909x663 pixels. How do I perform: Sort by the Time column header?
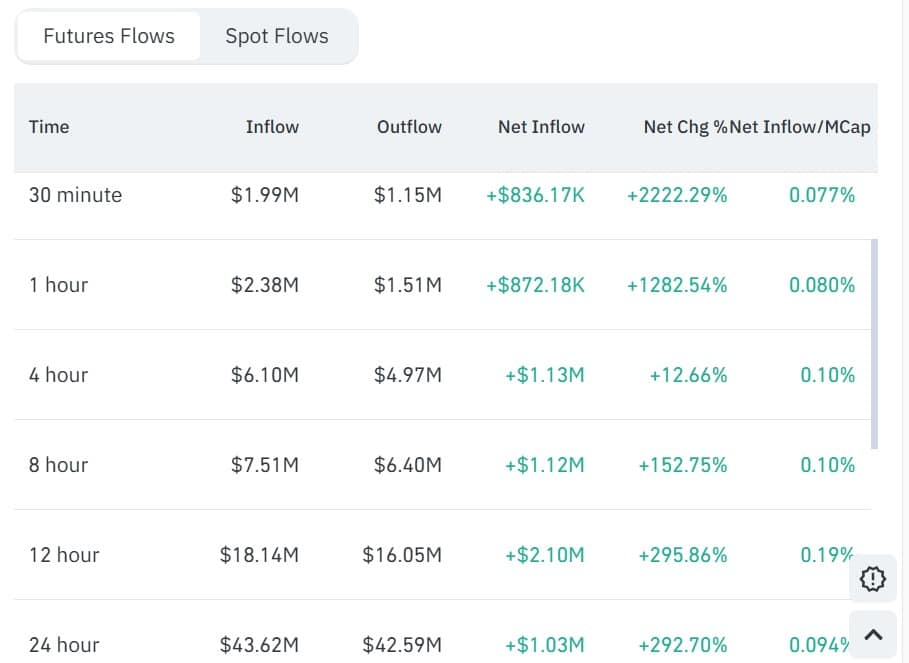pos(49,127)
